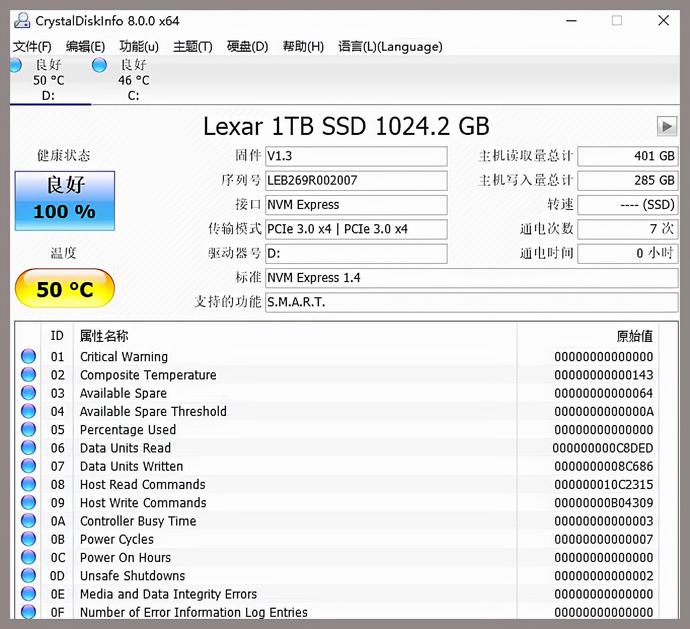The width and height of the screenshot is (690, 629).
Task: Click status icon of Media and Data Integrity Errors
Action: click(29, 594)
